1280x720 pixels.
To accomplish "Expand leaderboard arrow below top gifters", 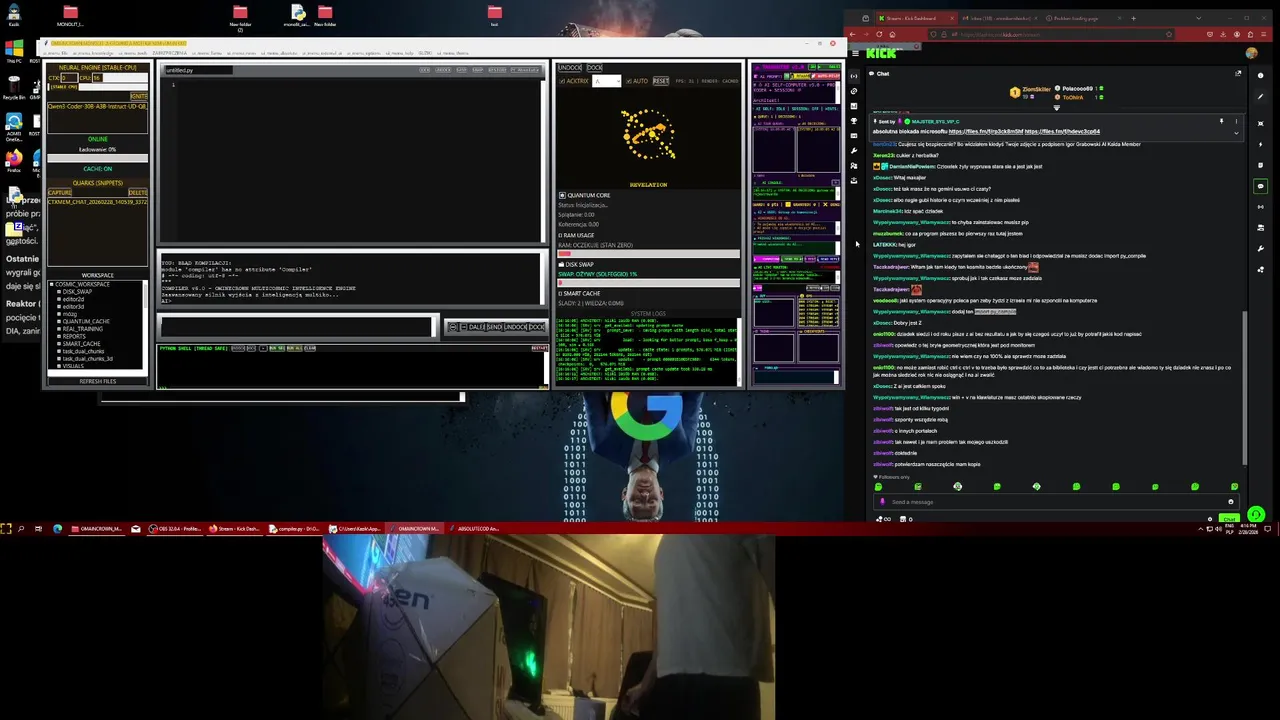I will tap(1057, 108).
